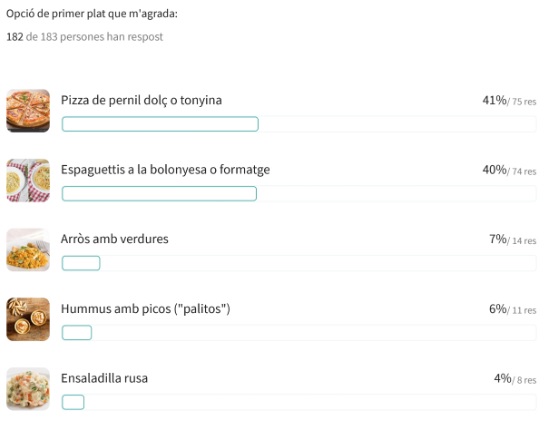This screenshot has height=437, width=555.
Task: Click the pizza thumbnail image
Action: (x=28, y=111)
